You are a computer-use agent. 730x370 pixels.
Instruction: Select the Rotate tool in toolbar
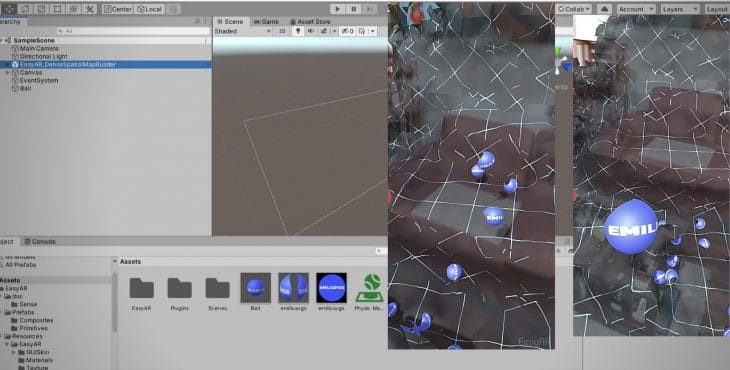coord(25,9)
